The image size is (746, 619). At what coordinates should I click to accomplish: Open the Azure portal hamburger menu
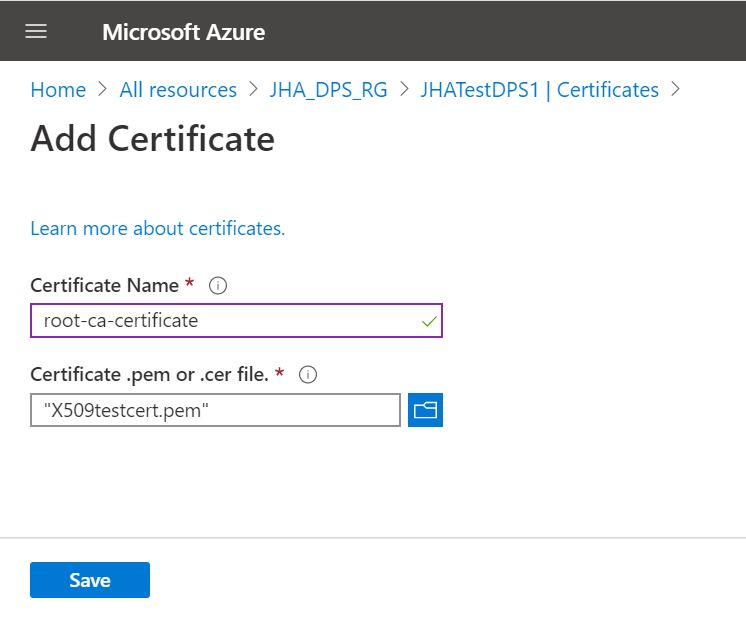pyautogui.click(x=36, y=31)
